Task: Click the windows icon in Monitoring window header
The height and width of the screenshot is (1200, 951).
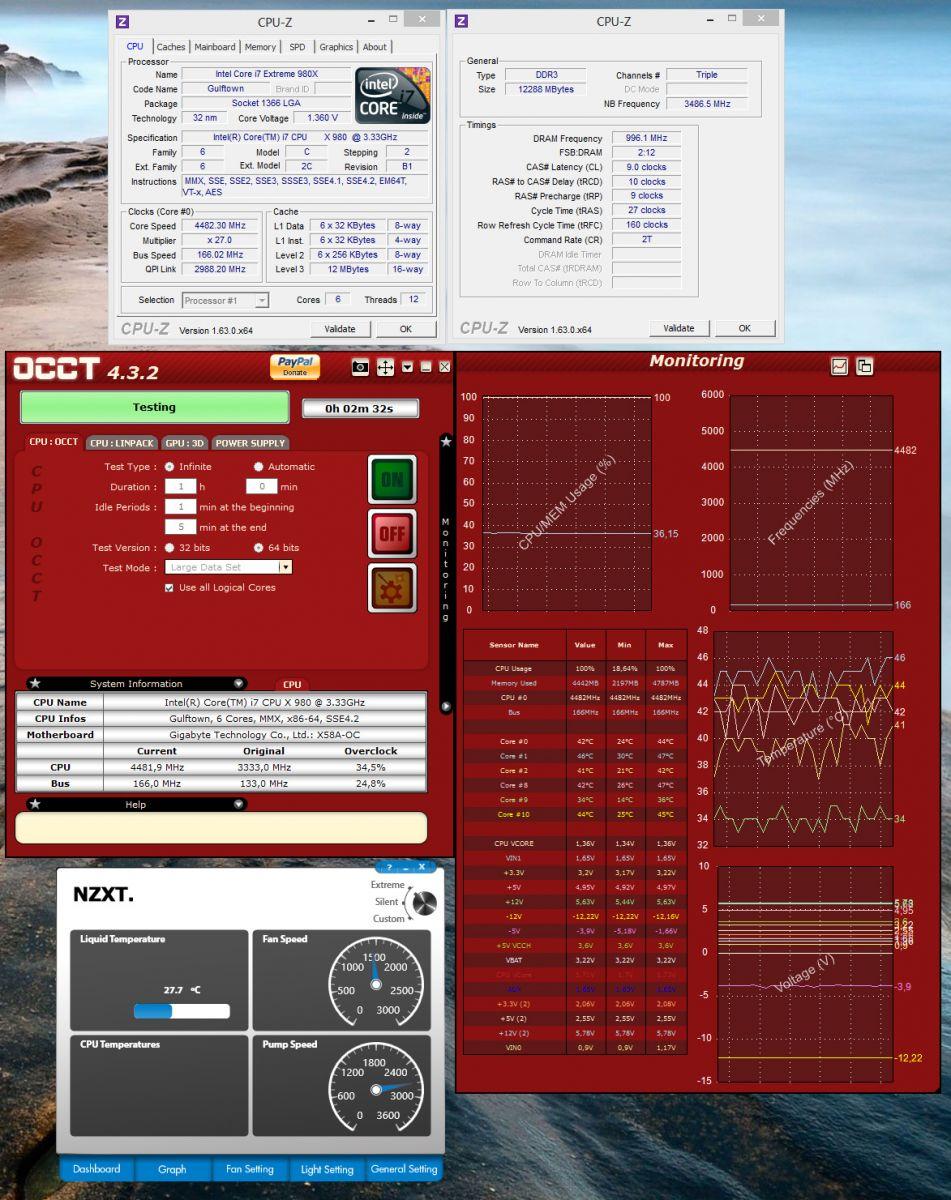Action: pyautogui.click(x=864, y=366)
